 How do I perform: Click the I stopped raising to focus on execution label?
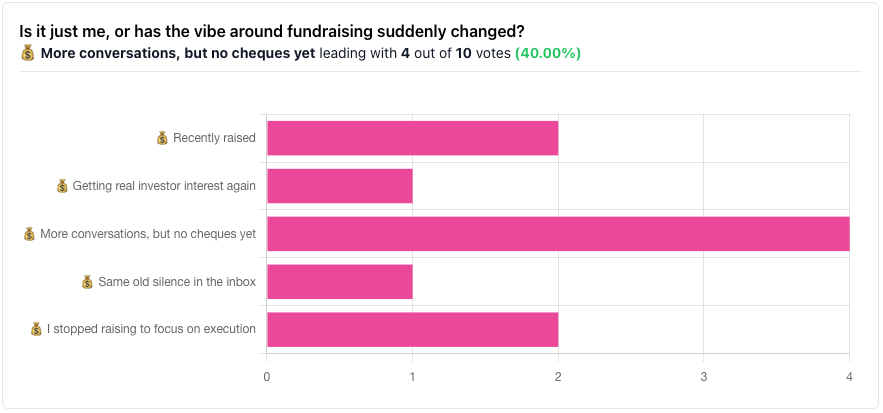tap(151, 329)
